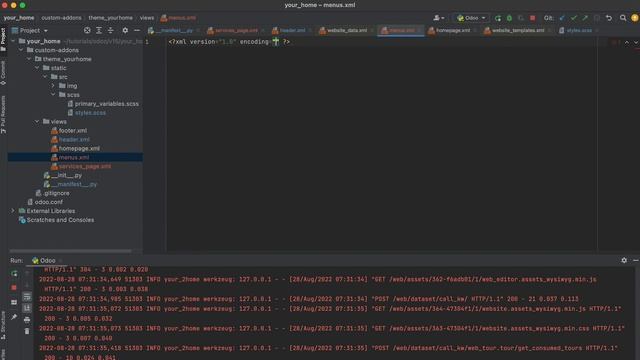Open Project panel gear options
This screenshot has width=640, height=360.
click(125, 31)
